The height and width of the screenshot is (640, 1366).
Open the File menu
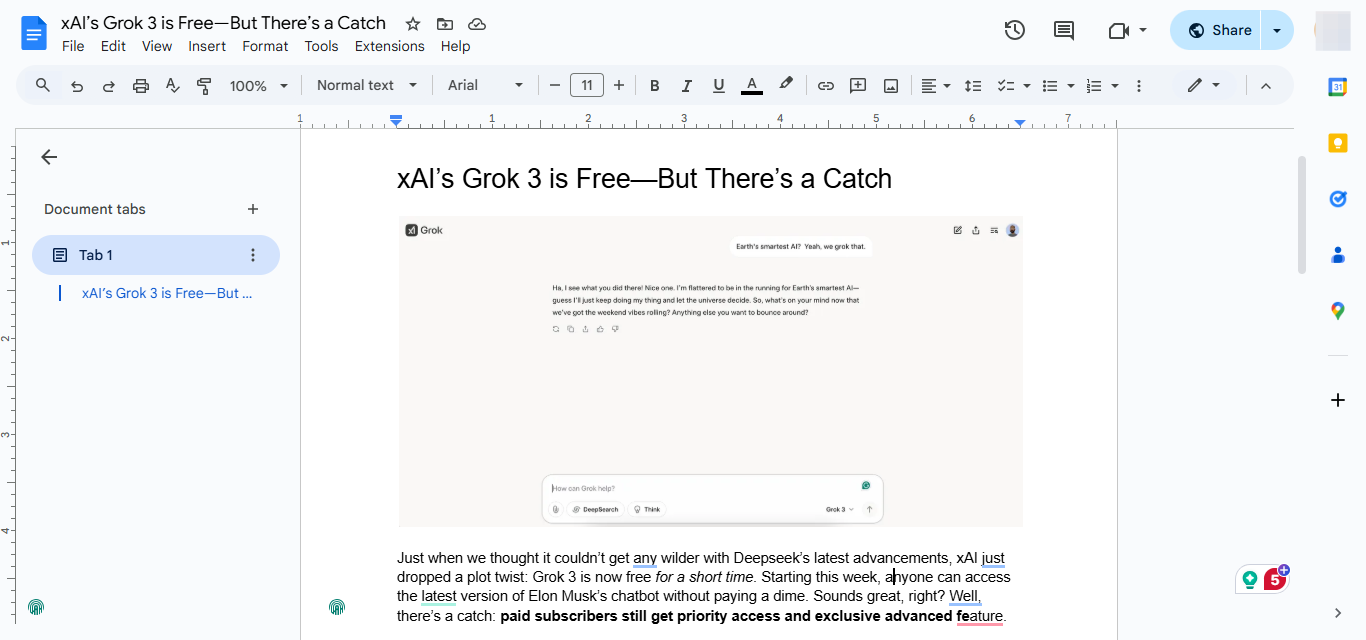(x=73, y=46)
